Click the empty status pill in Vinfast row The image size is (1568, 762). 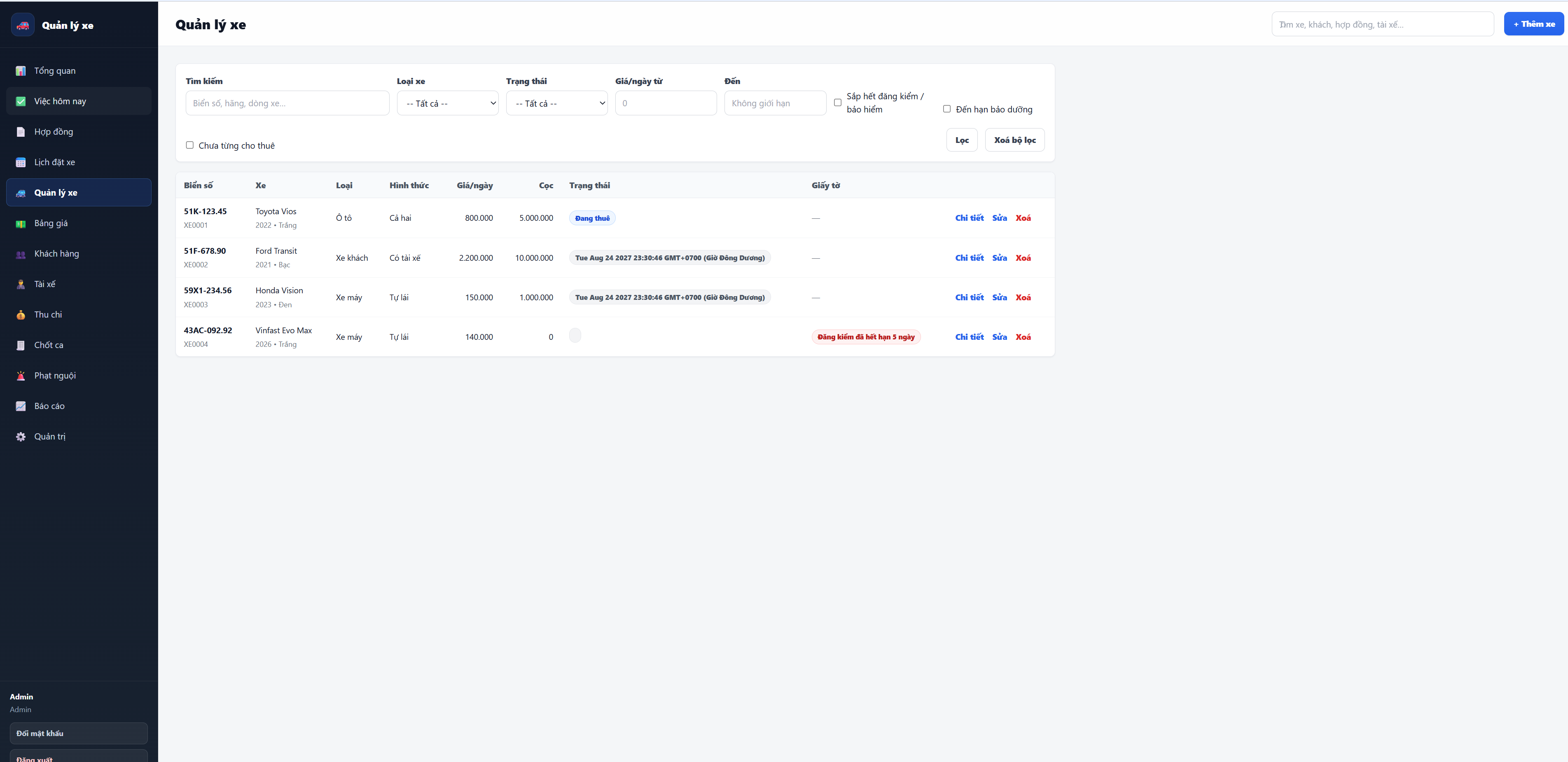575,335
